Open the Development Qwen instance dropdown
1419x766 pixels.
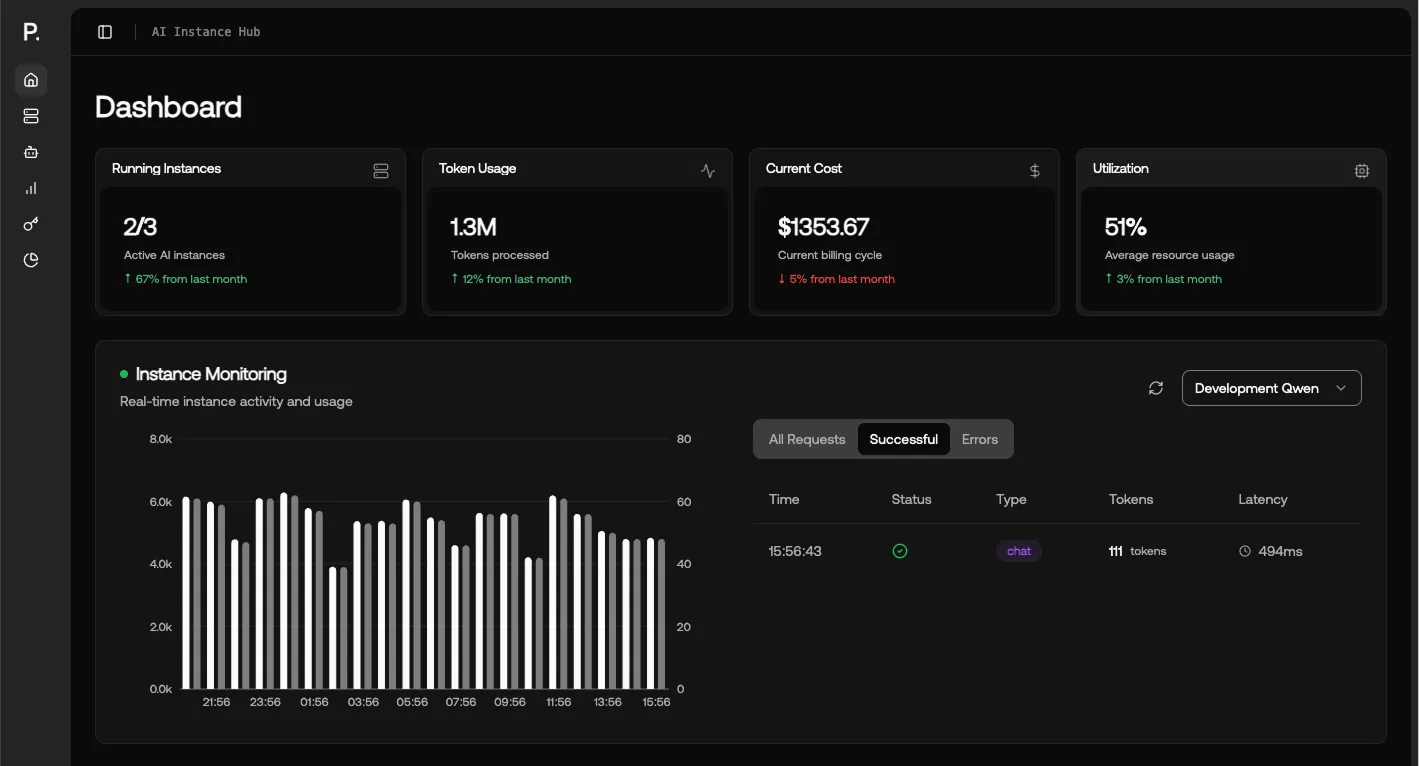(1271, 387)
